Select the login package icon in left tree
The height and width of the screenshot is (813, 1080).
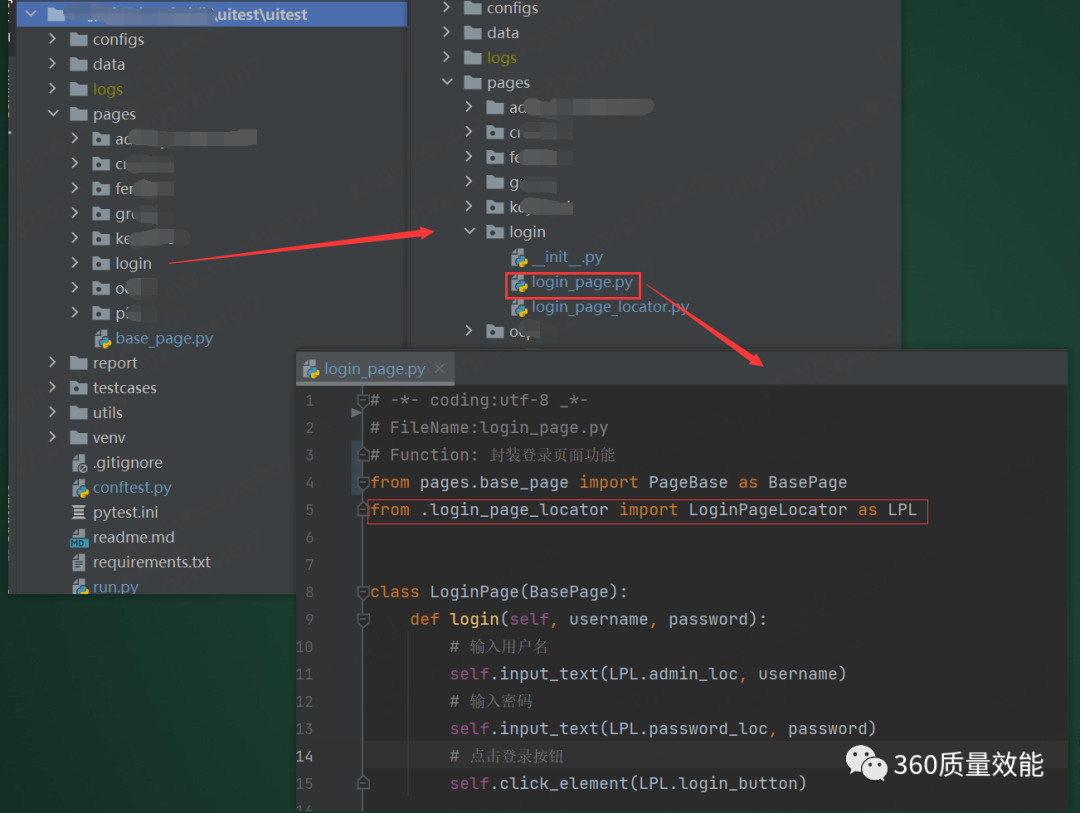point(101,263)
